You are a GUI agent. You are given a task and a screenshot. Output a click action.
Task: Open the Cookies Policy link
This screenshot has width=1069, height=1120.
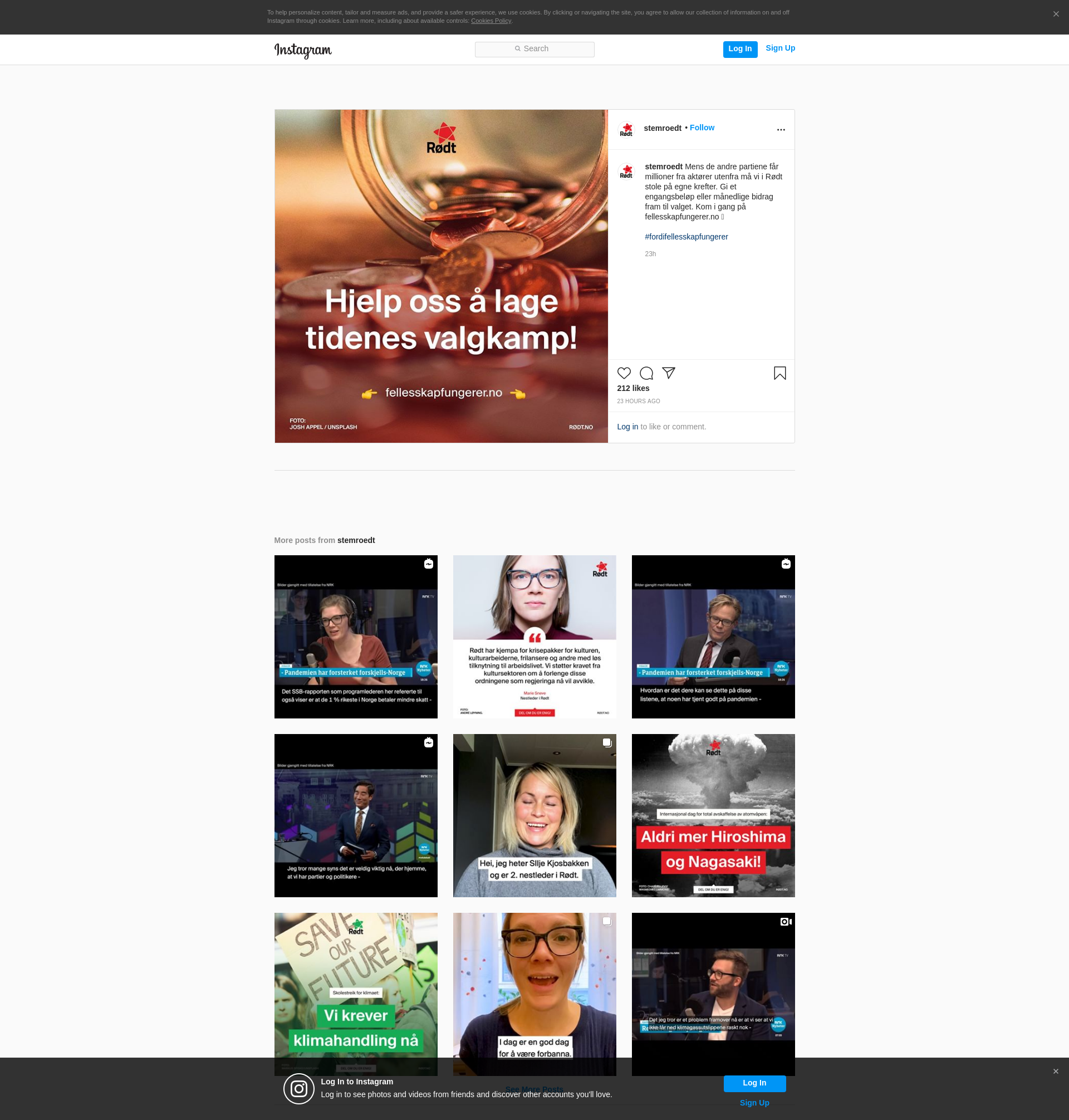pos(491,21)
